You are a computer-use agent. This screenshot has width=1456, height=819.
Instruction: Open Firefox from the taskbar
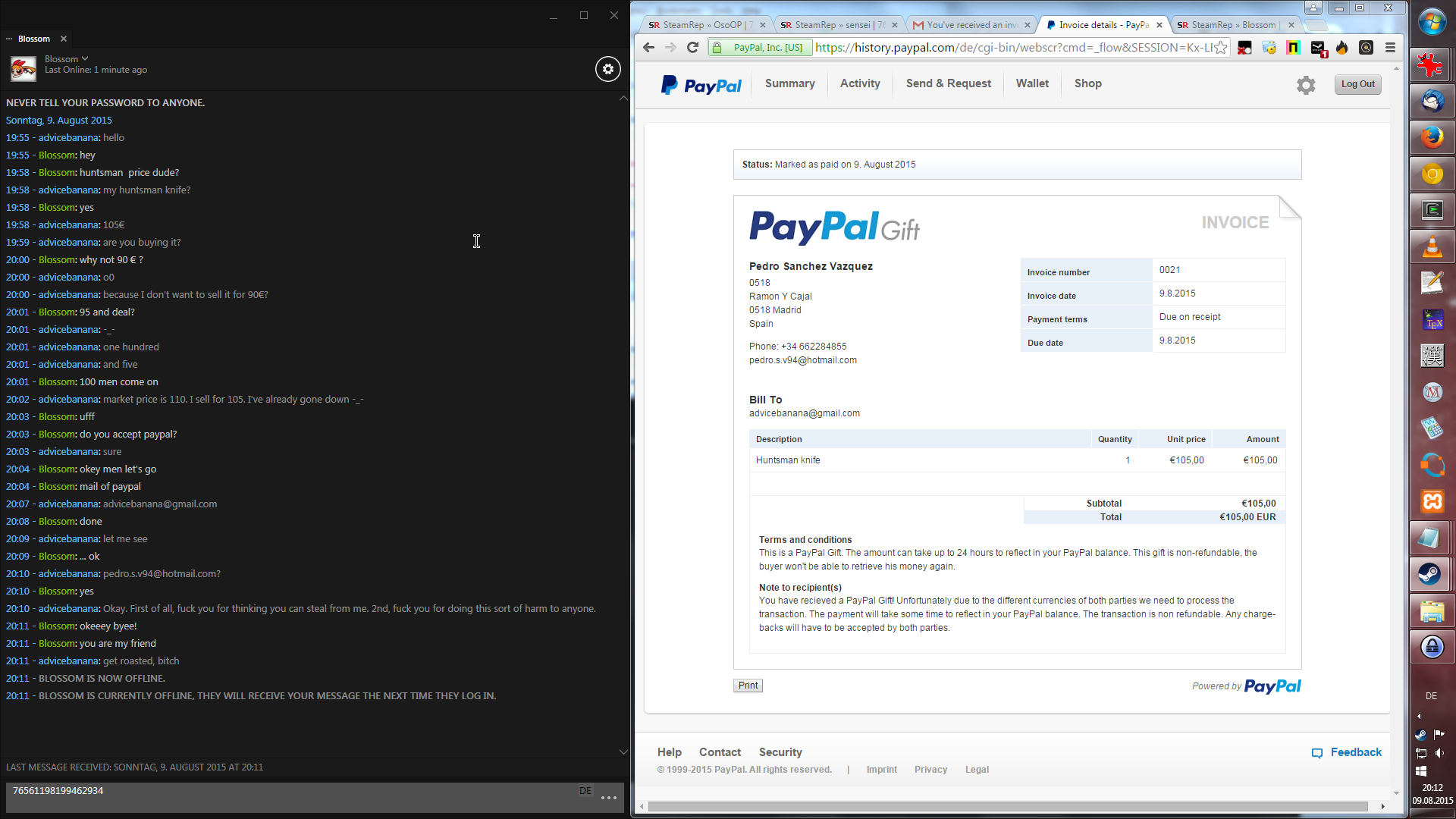[x=1432, y=137]
